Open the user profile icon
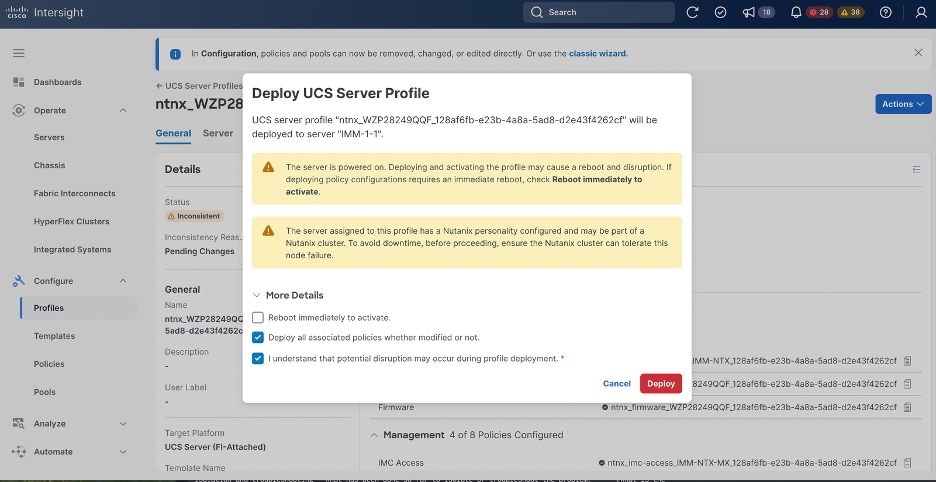936x482 pixels. tap(921, 12)
